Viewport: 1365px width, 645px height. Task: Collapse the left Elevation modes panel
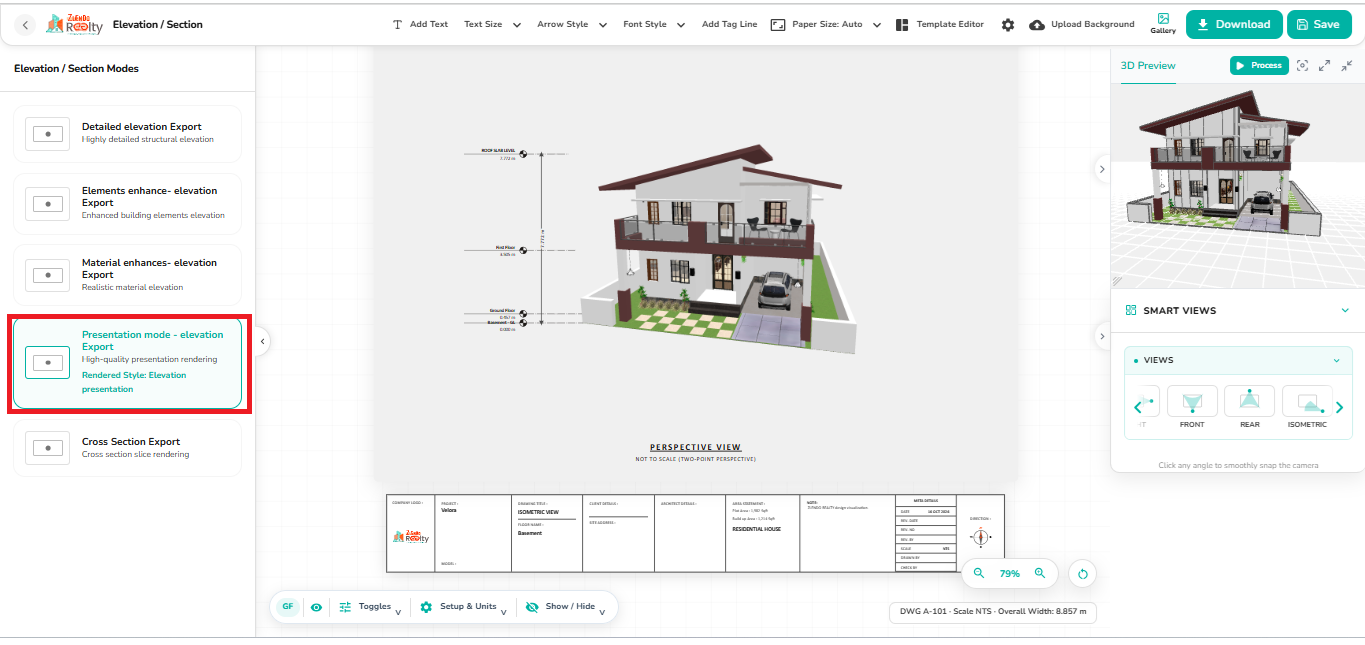[262, 342]
